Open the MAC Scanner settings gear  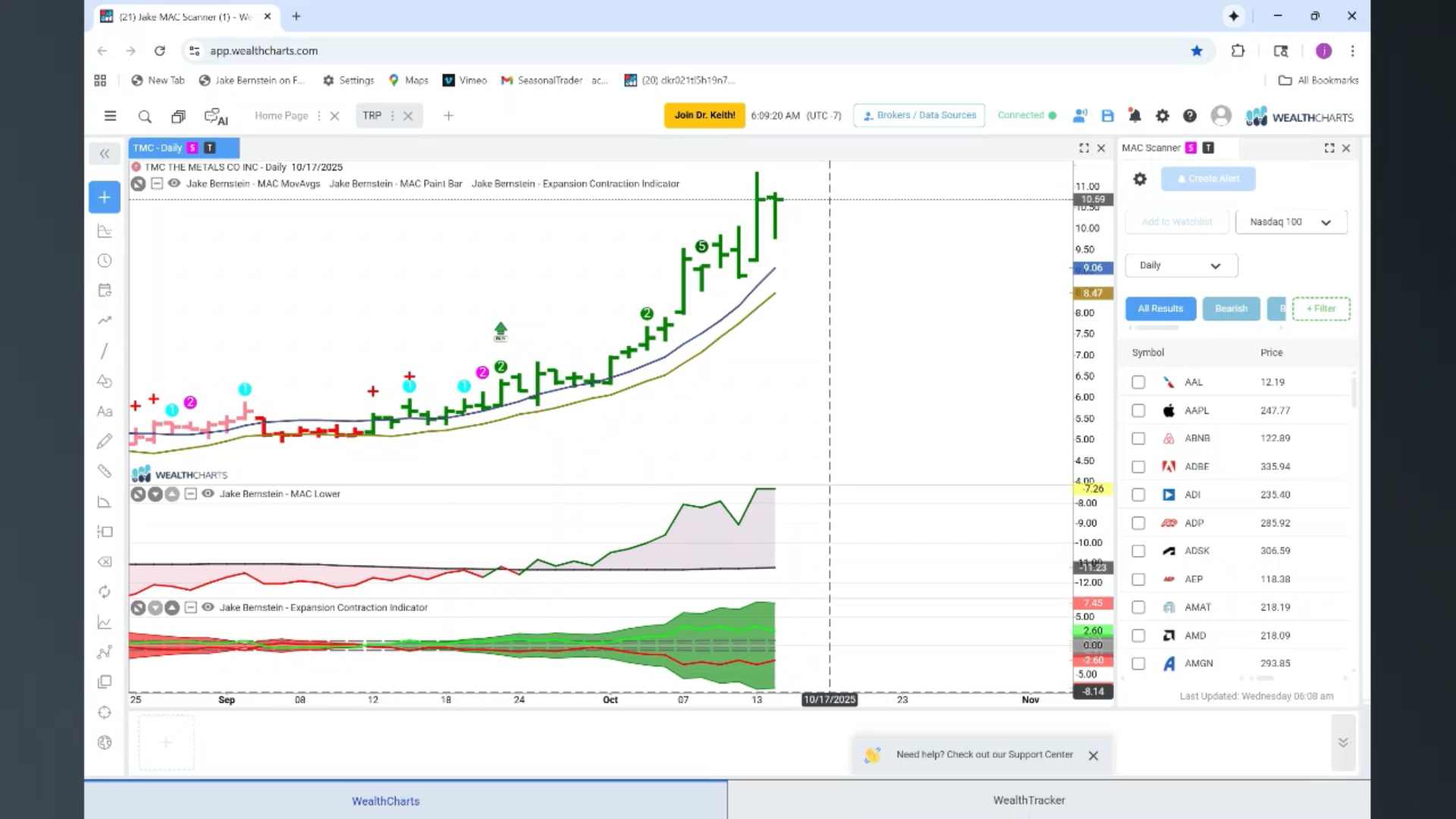point(1140,179)
